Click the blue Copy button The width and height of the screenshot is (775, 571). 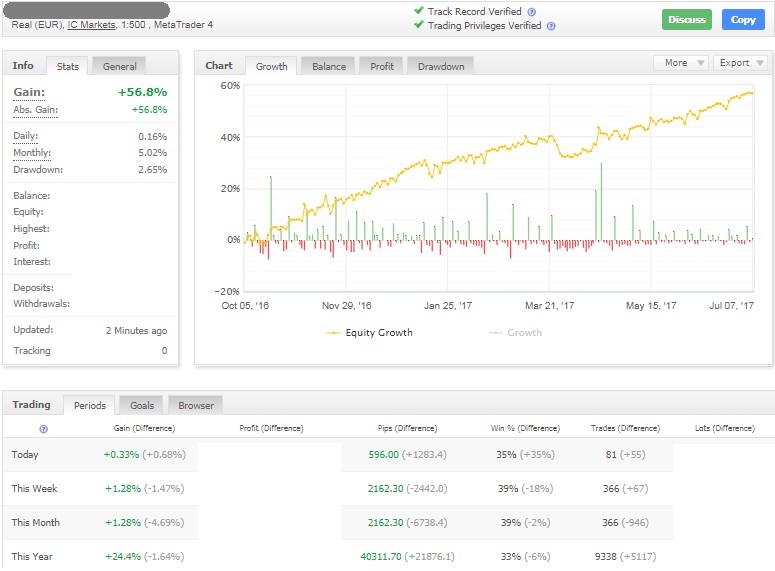click(x=743, y=20)
